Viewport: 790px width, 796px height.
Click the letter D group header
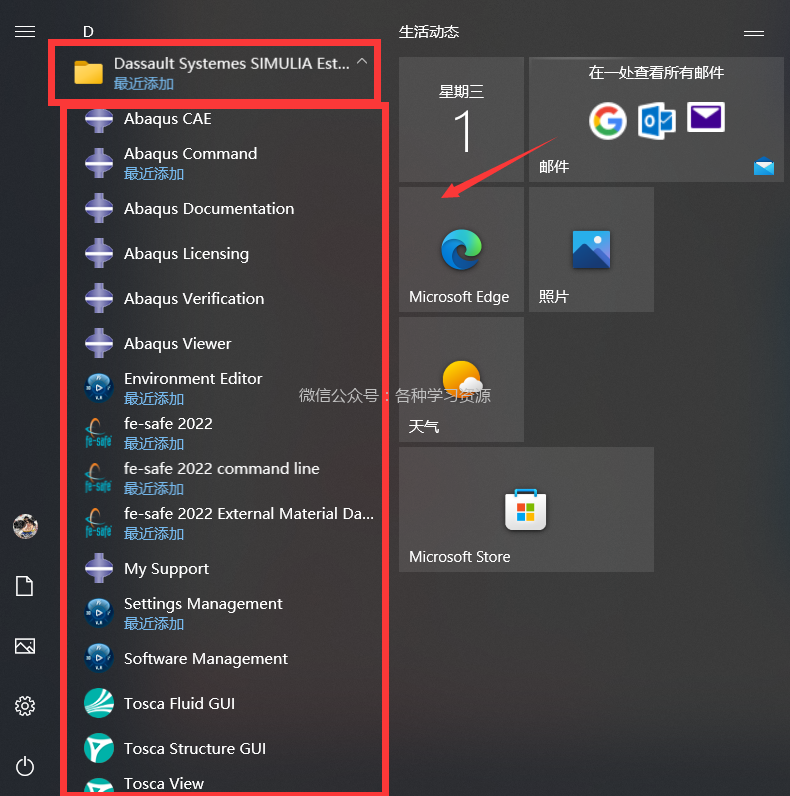(88, 32)
